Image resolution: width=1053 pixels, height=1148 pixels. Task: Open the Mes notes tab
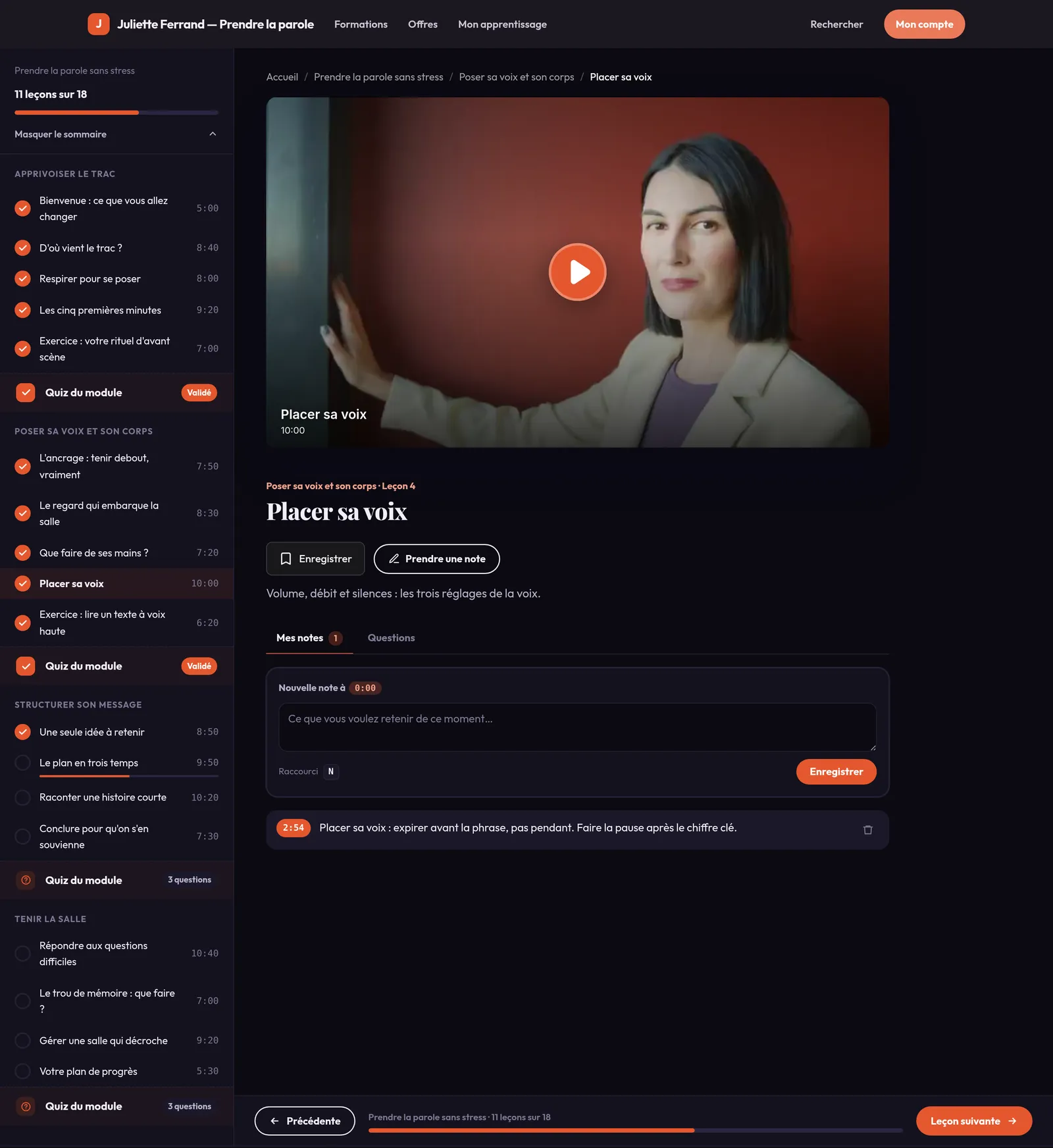tap(309, 638)
